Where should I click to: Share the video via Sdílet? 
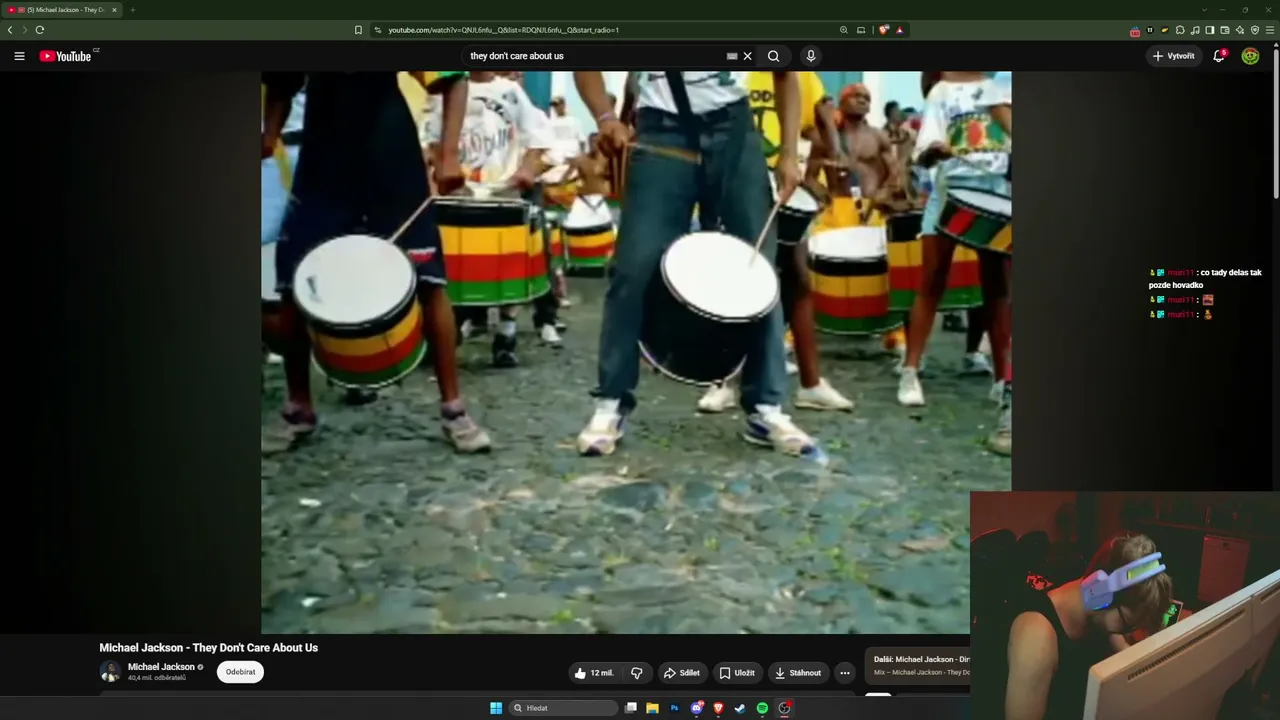tap(683, 673)
